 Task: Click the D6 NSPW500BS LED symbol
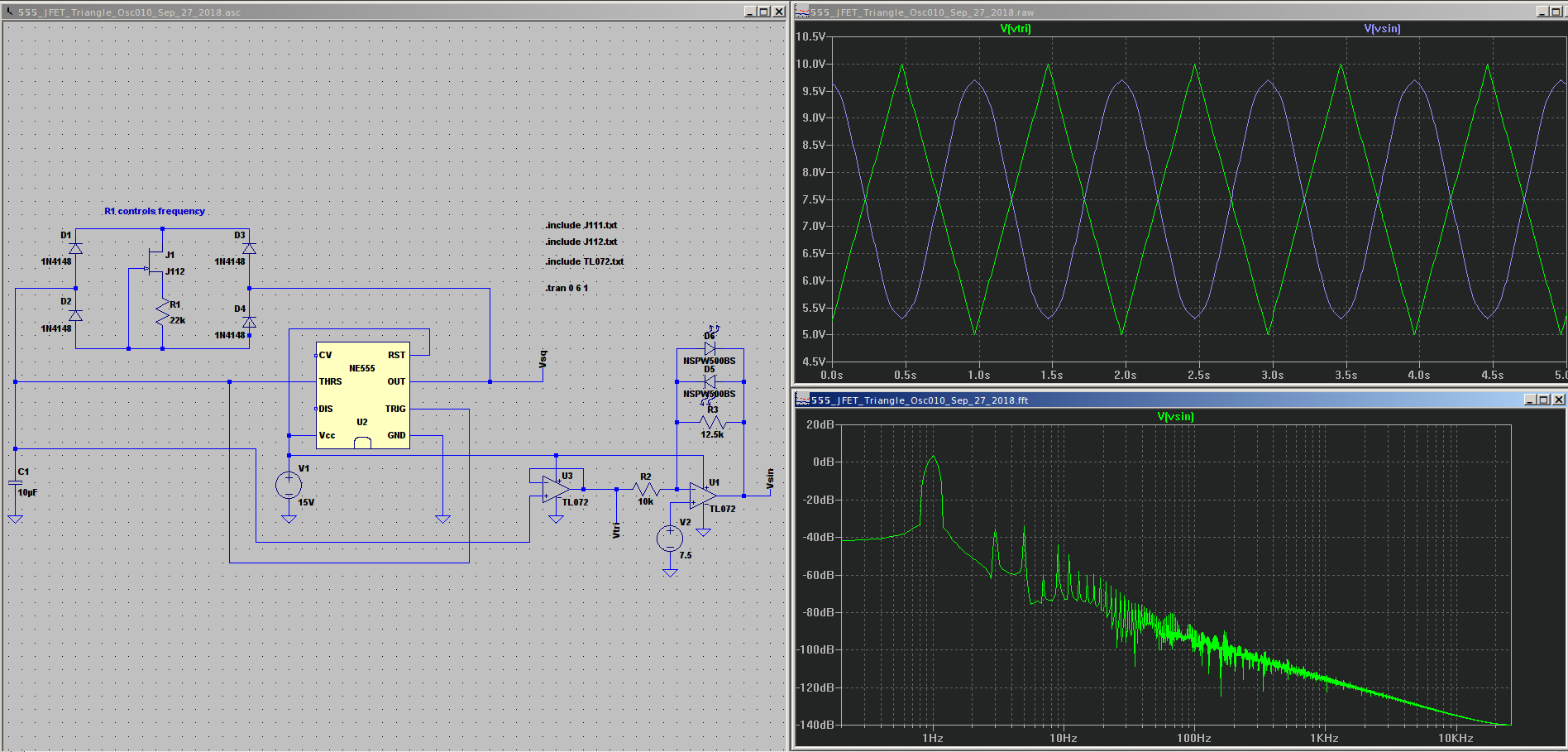[710, 348]
